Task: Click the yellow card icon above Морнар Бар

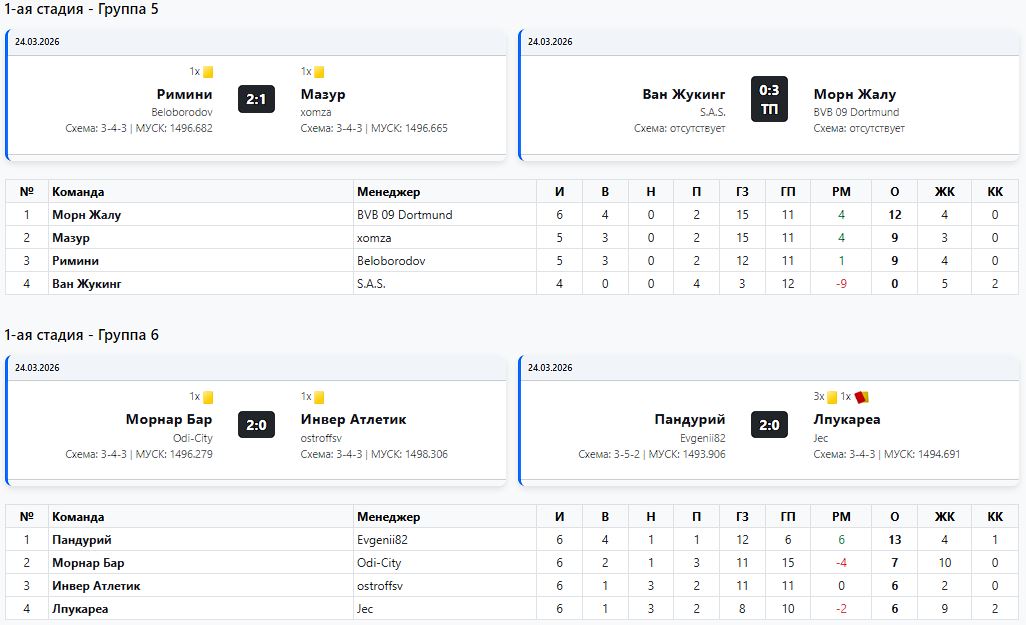Action: pos(208,397)
